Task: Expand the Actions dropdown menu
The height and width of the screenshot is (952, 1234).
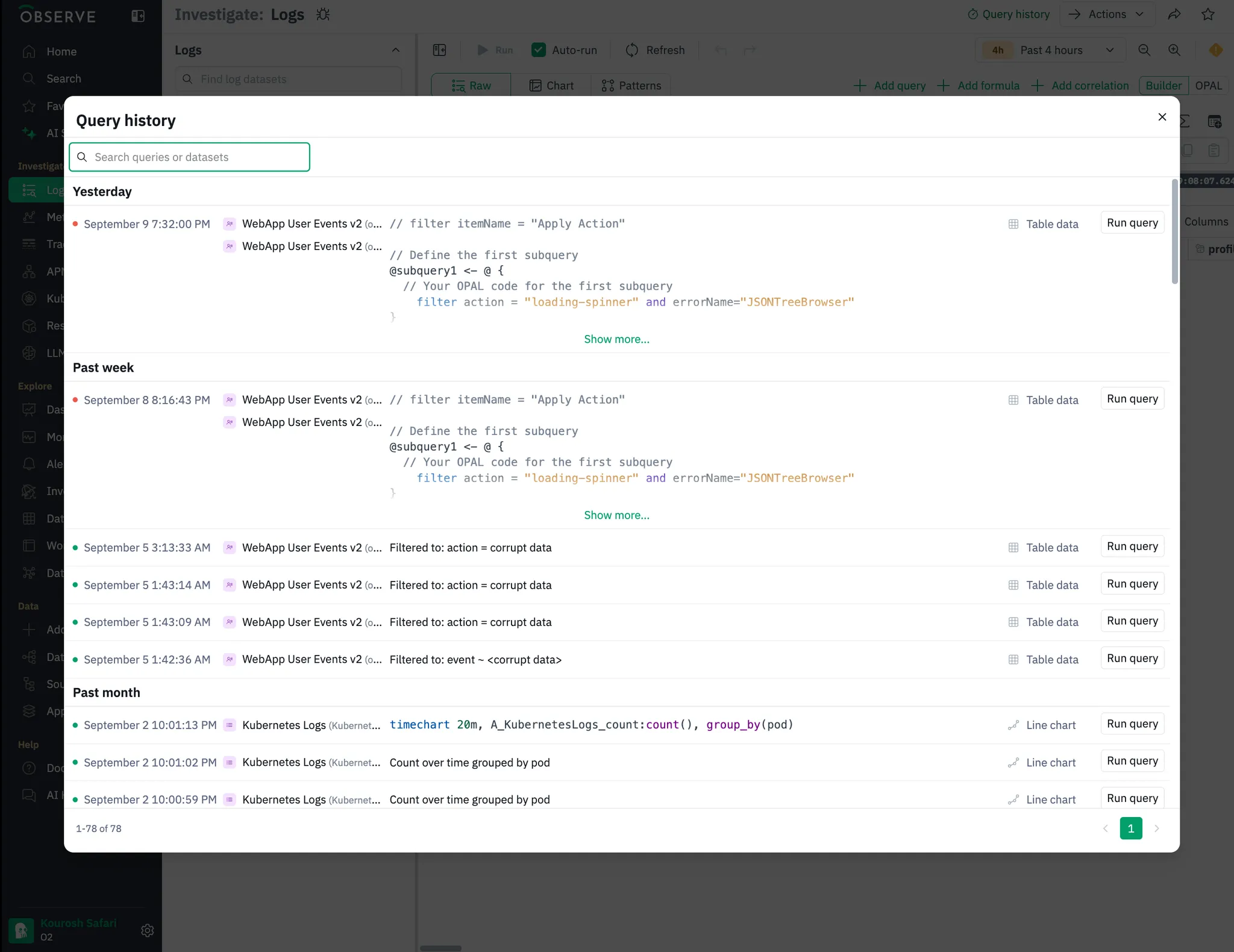Action: (x=1107, y=14)
